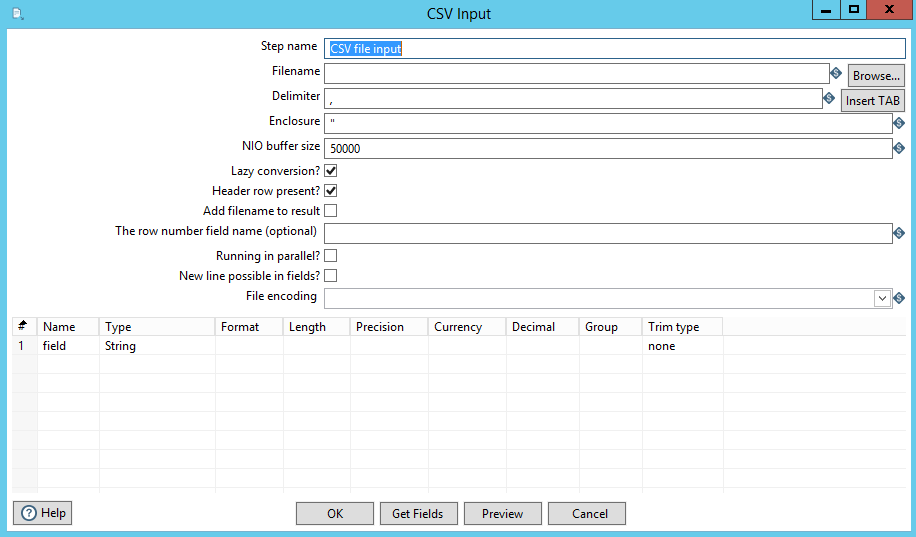Click the variable icon by NIO buffer size
916x537 pixels.
[899, 149]
